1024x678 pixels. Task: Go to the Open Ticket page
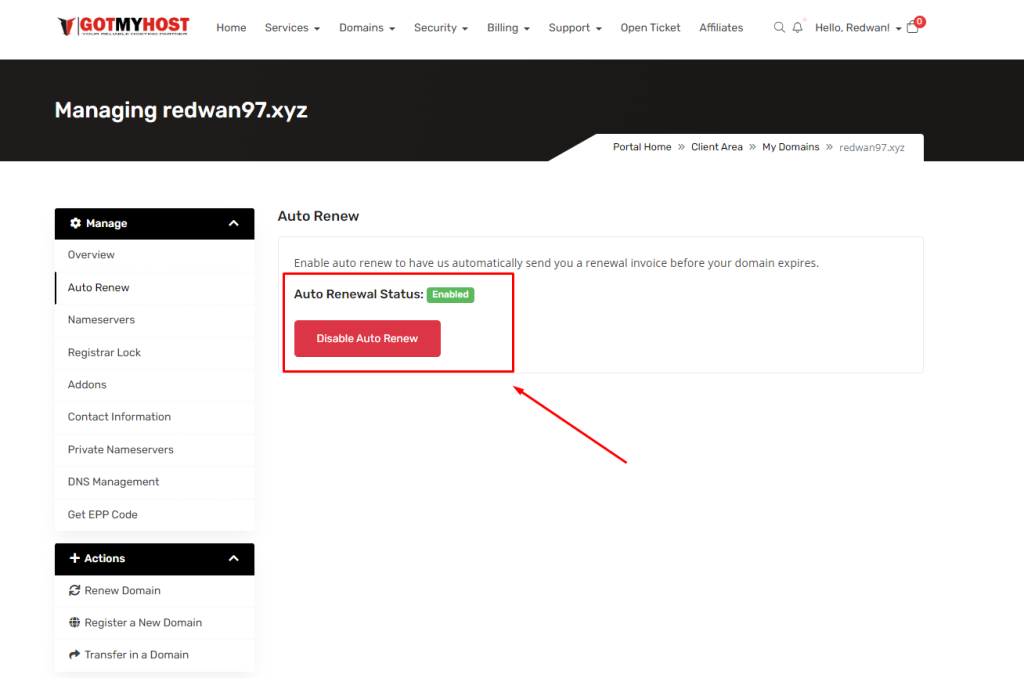point(650,28)
